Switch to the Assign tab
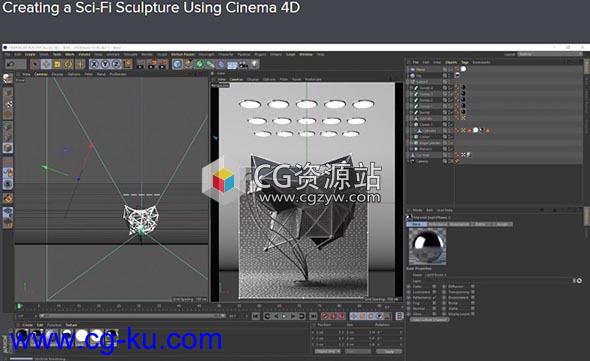The width and height of the screenshot is (590, 361). tap(502, 224)
